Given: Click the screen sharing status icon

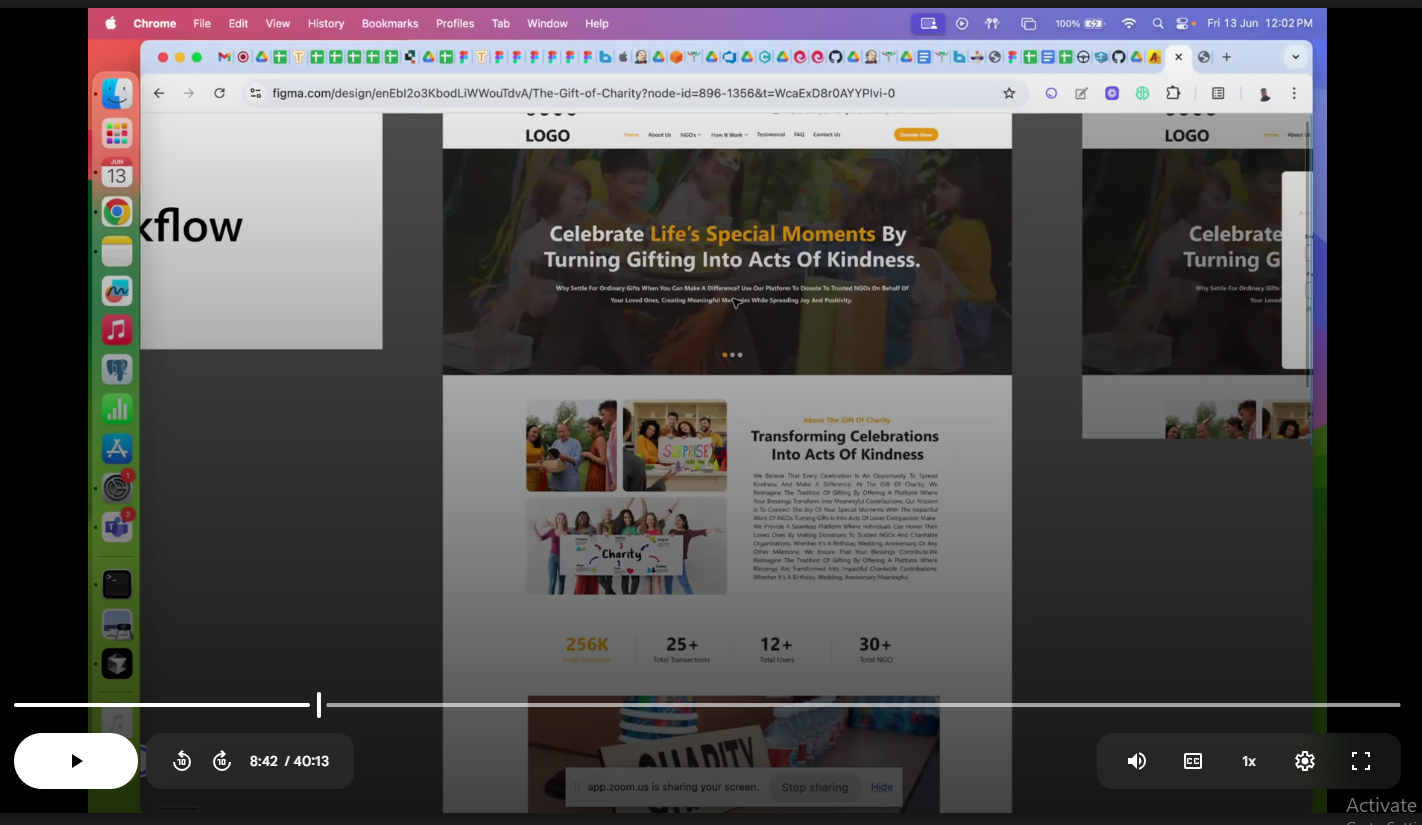Looking at the screenshot, I should (x=928, y=23).
